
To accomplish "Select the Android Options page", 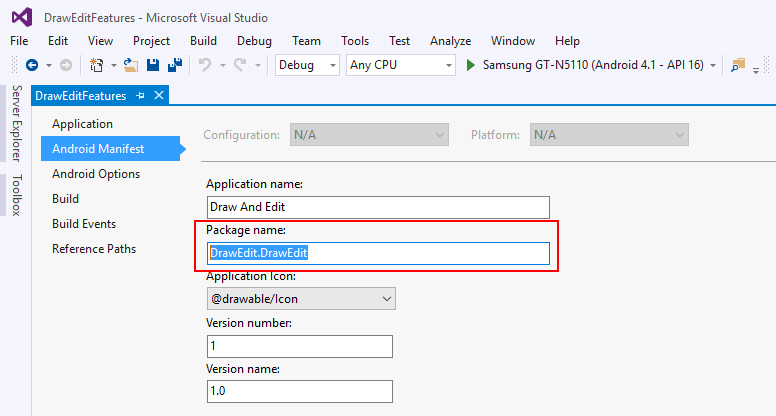I will (x=96, y=174).
